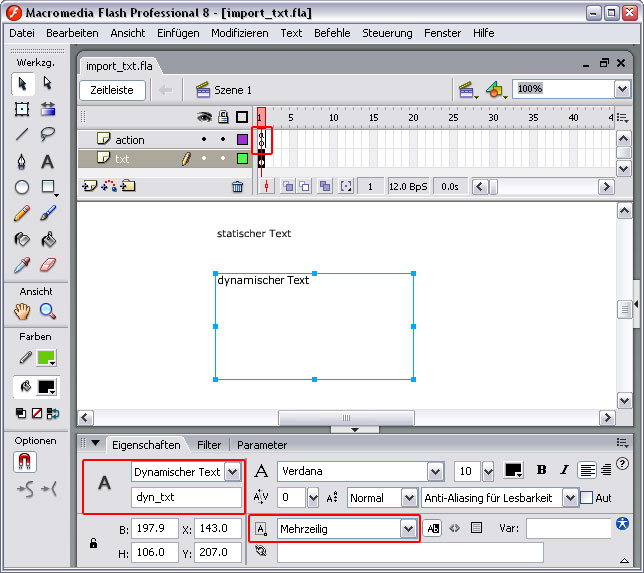Open the Modifizieren menu
Screen dimensions: 644x573
click(x=240, y=33)
